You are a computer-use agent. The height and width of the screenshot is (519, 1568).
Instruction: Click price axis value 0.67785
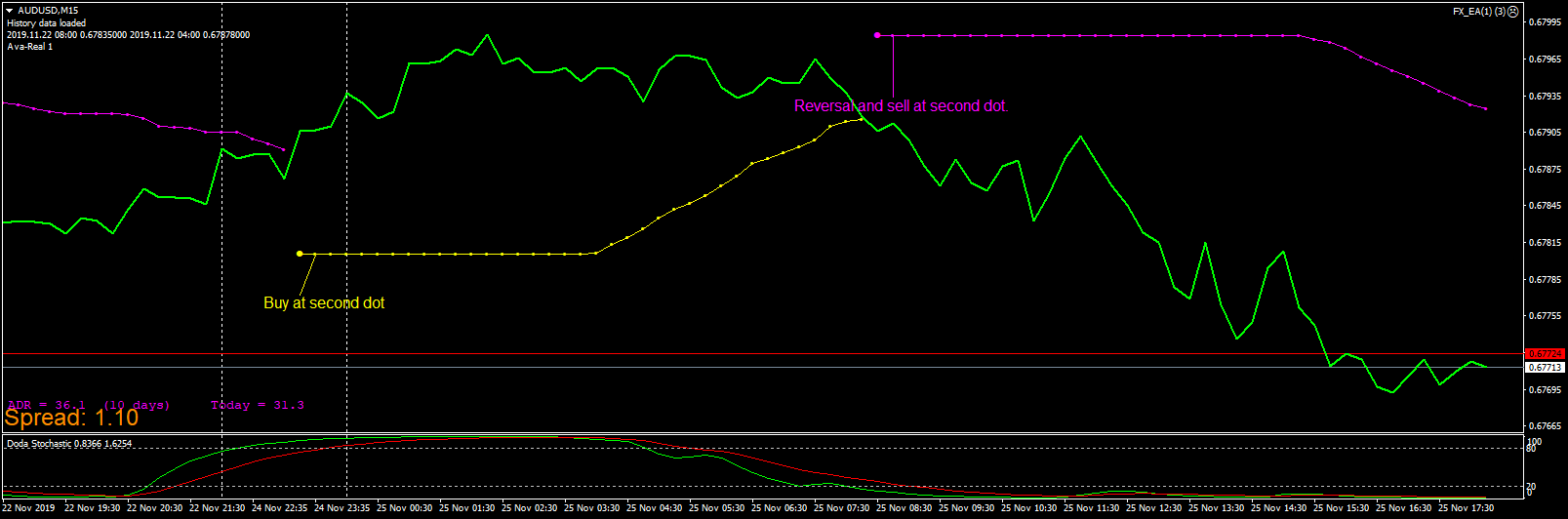pos(1545,280)
